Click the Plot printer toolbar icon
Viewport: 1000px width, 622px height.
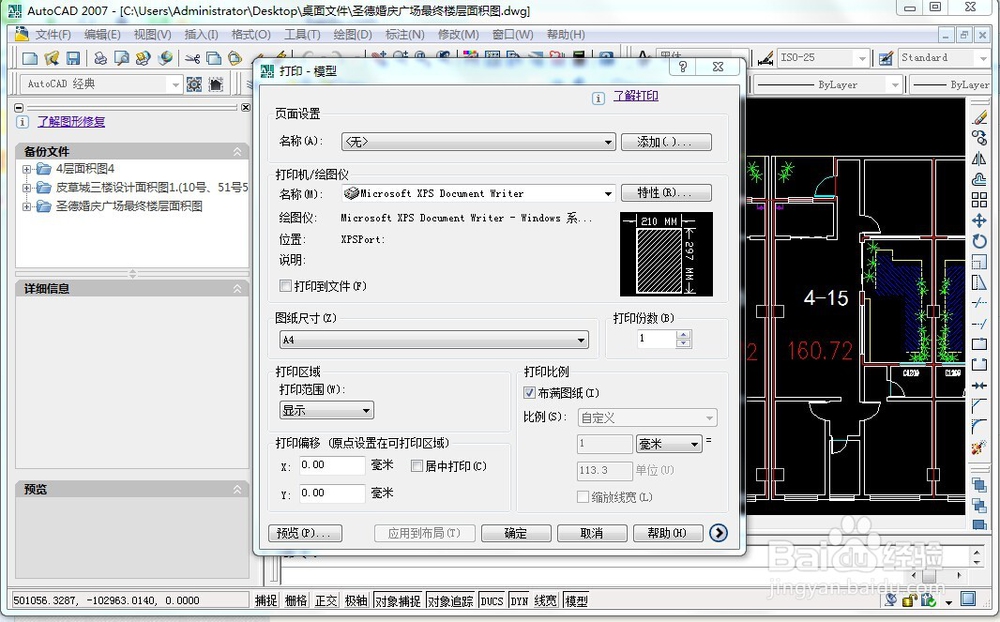(100, 59)
